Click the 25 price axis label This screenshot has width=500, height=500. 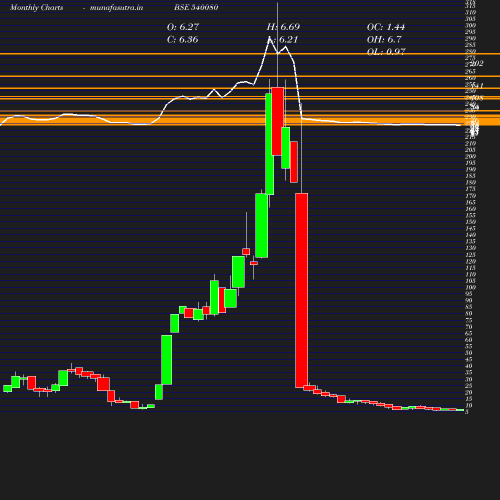pos(469,386)
